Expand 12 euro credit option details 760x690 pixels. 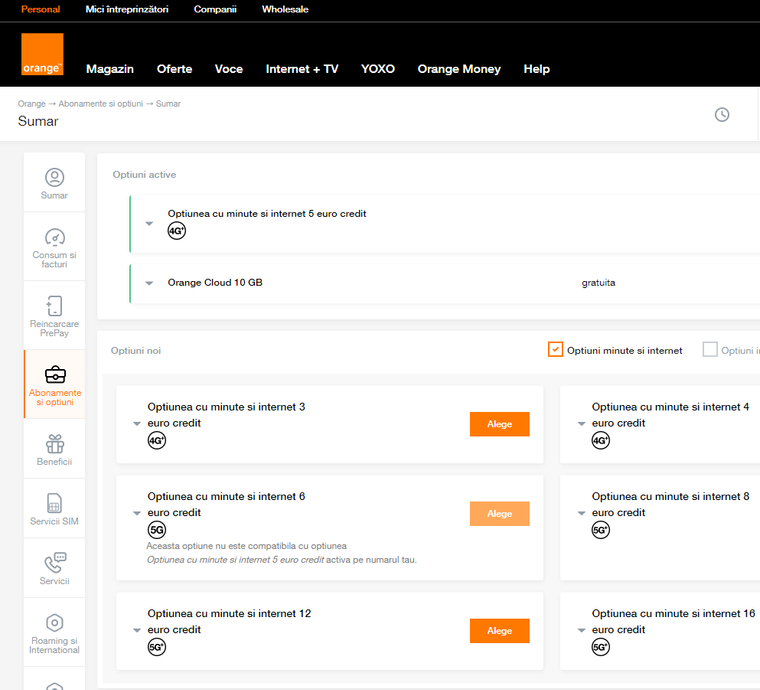137,630
